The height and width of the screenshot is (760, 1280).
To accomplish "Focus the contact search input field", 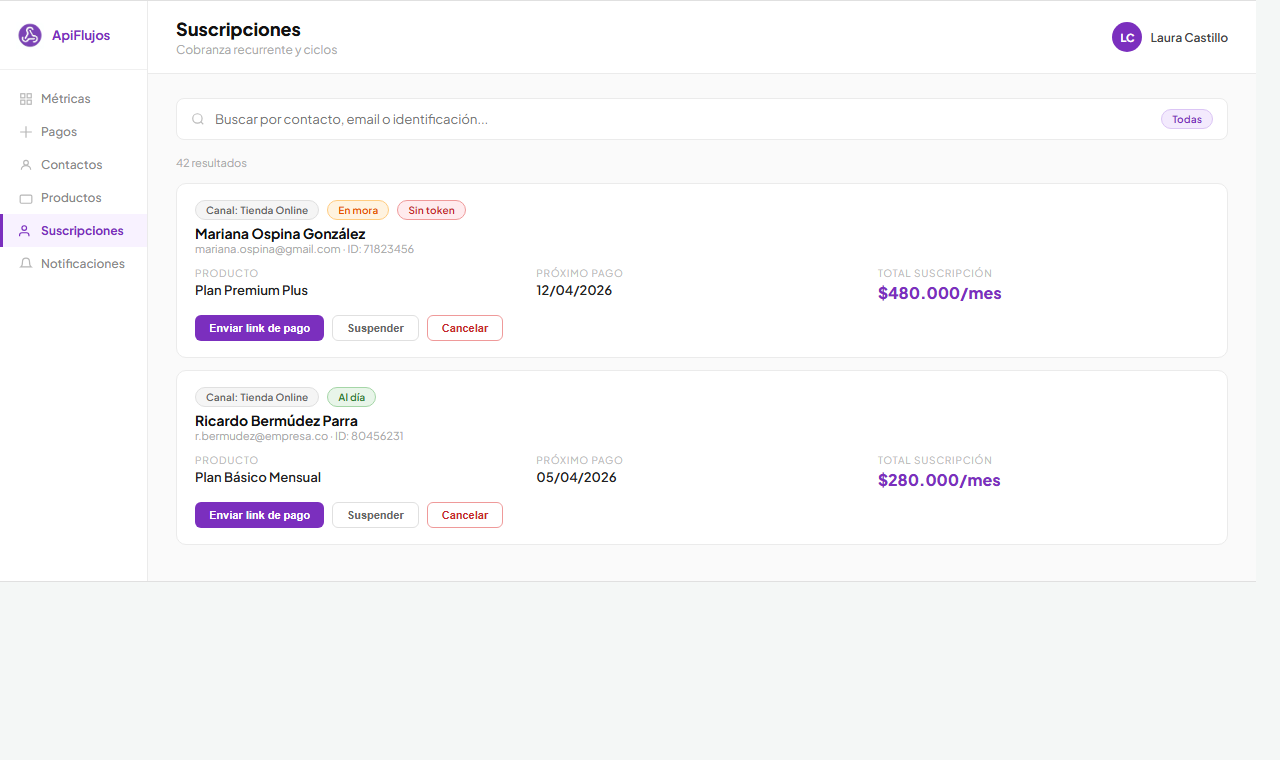I will tap(680, 119).
